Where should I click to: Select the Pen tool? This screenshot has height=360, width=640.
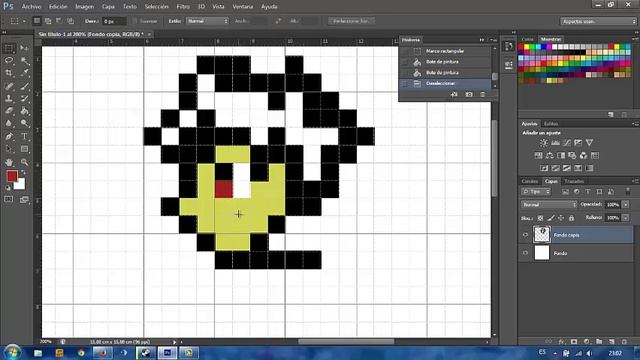click(9, 136)
